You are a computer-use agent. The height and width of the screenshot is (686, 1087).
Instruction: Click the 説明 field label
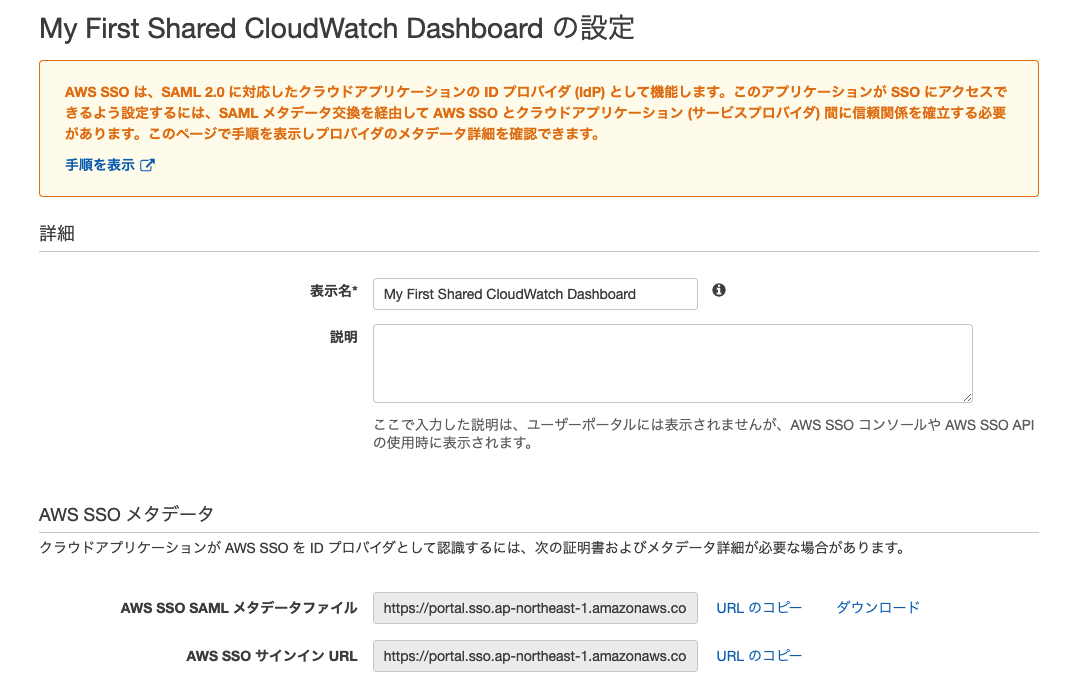(x=344, y=337)
